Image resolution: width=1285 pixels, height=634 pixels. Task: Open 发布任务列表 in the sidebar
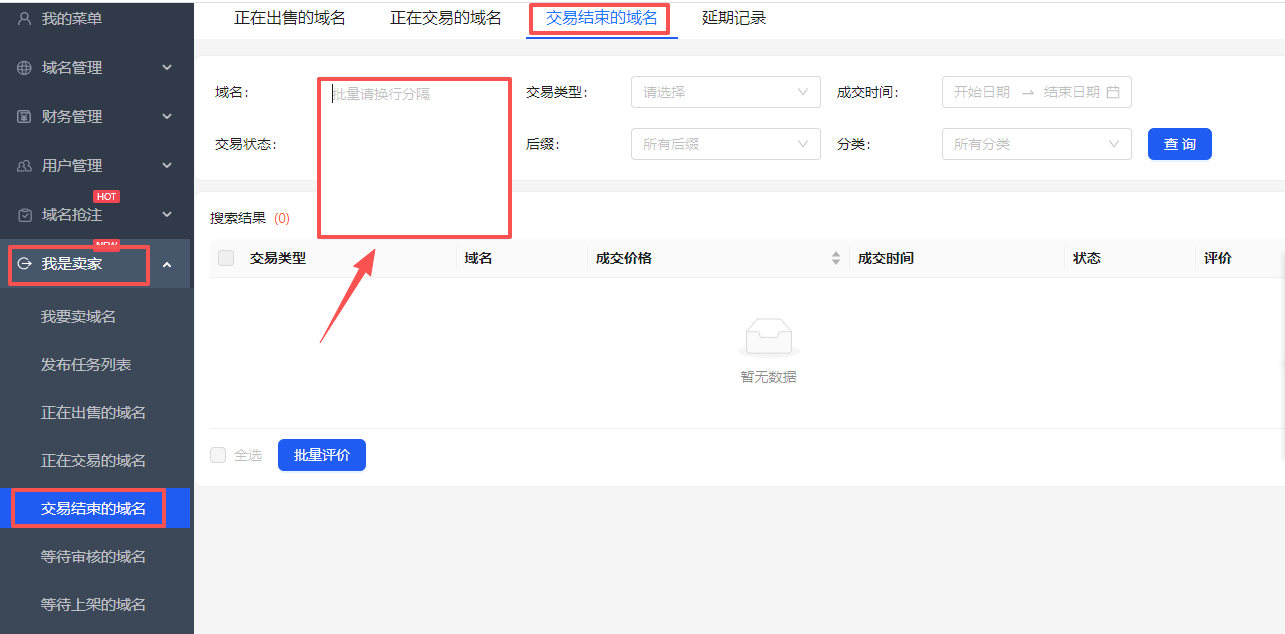point(86,364)
